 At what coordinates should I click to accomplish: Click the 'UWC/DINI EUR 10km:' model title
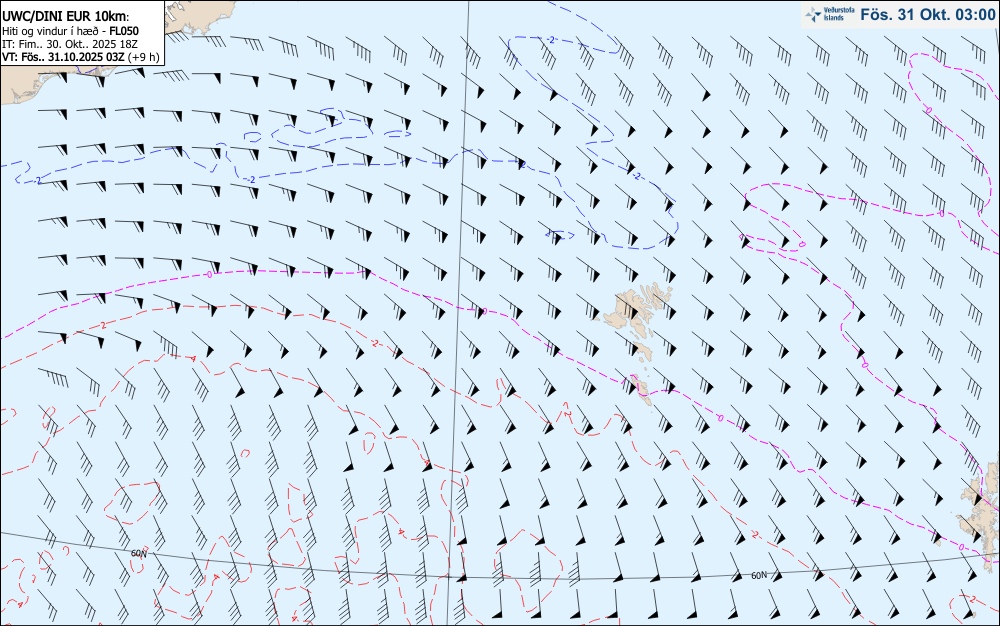click(x=65, y=17)
